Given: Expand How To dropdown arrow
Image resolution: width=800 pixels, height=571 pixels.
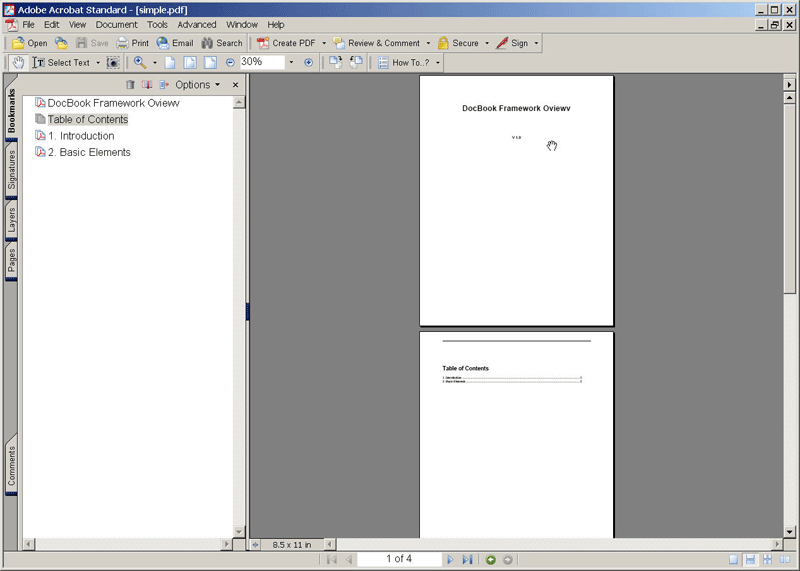Looking at the screenshot, I should [x=438, y=63].
